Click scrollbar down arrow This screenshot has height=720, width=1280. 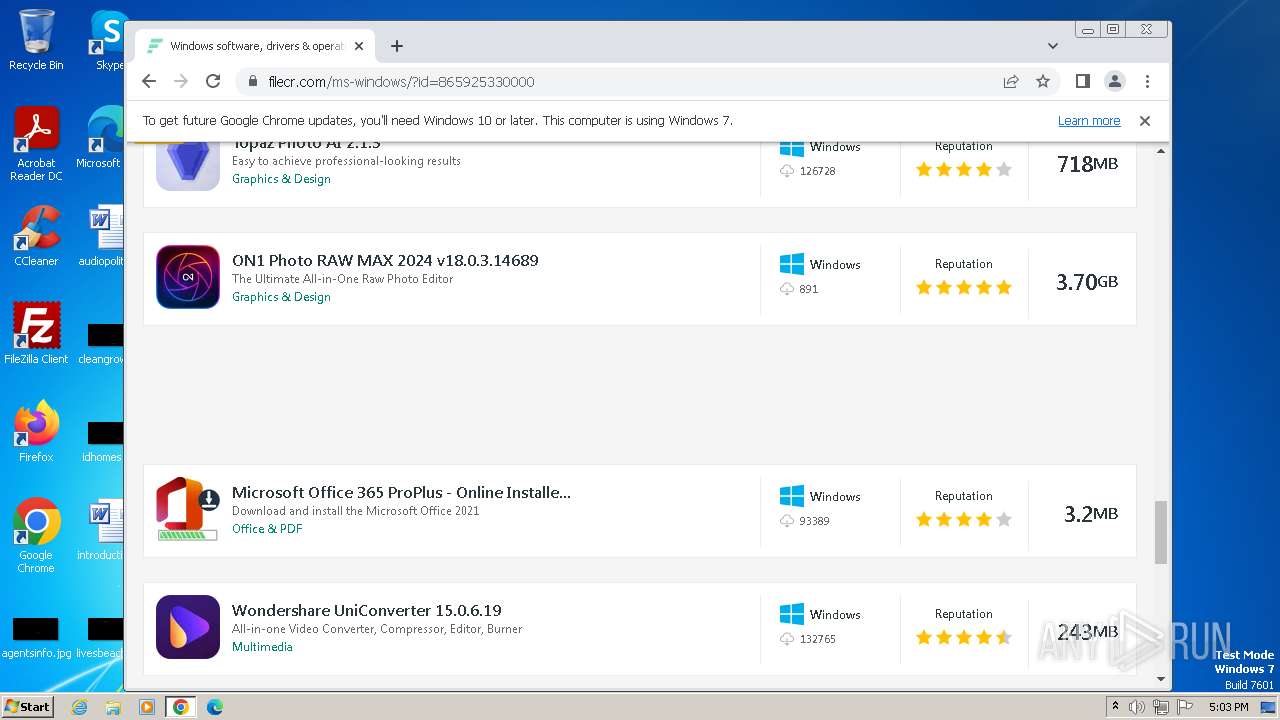coord(1161,679)
